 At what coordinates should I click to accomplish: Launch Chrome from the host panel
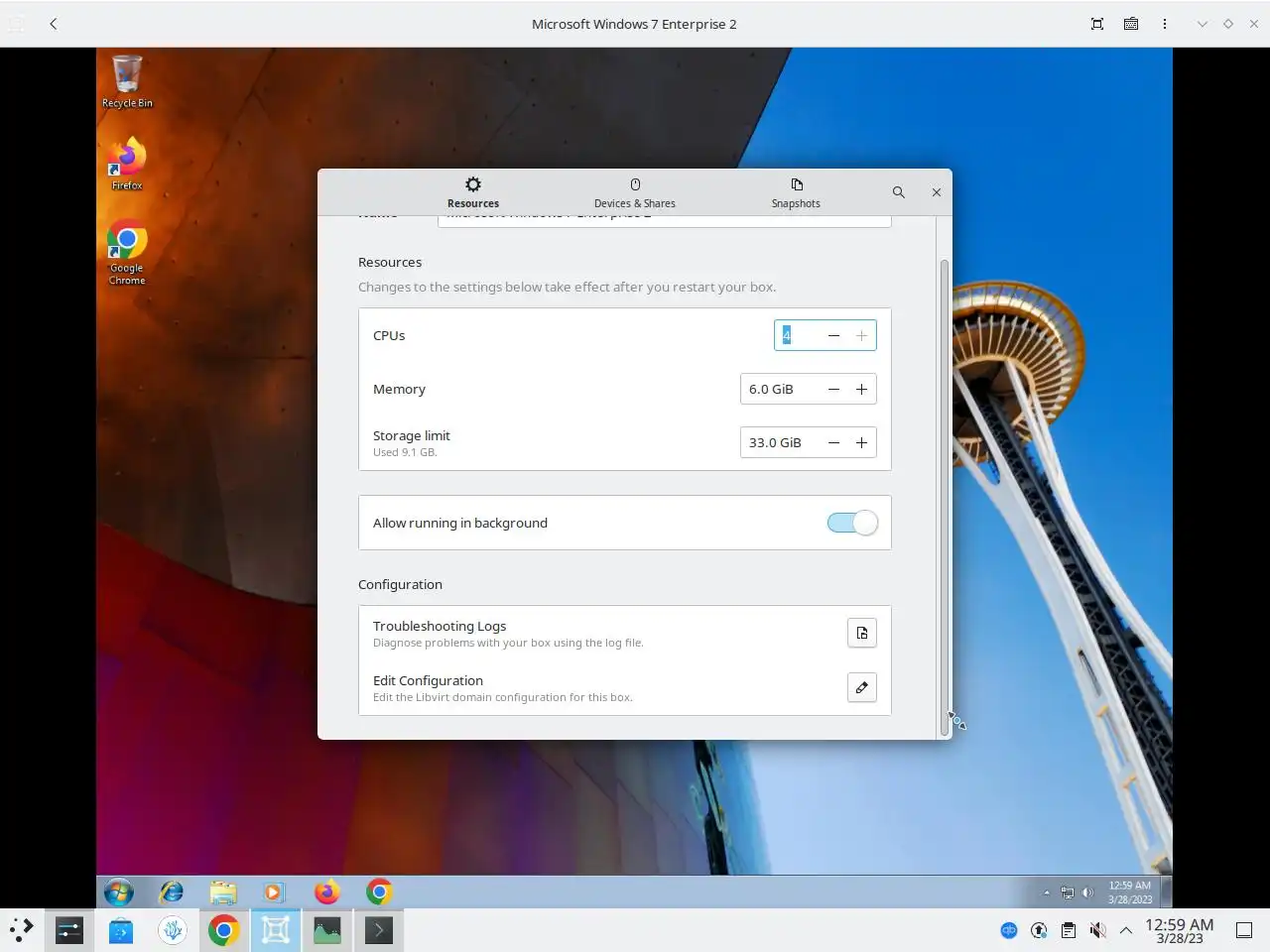point(224,930)
